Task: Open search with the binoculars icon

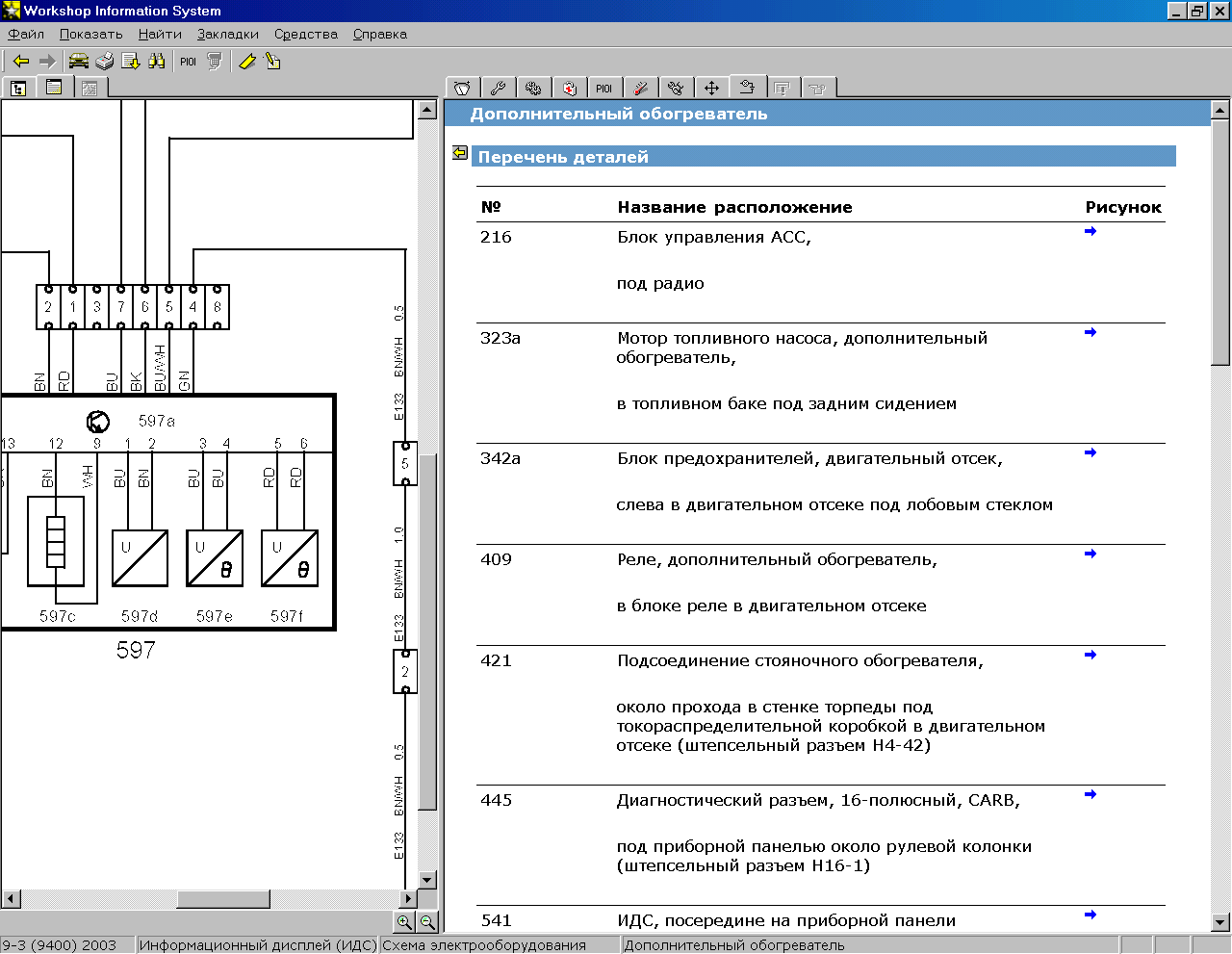Action: [x=156, y=62]
